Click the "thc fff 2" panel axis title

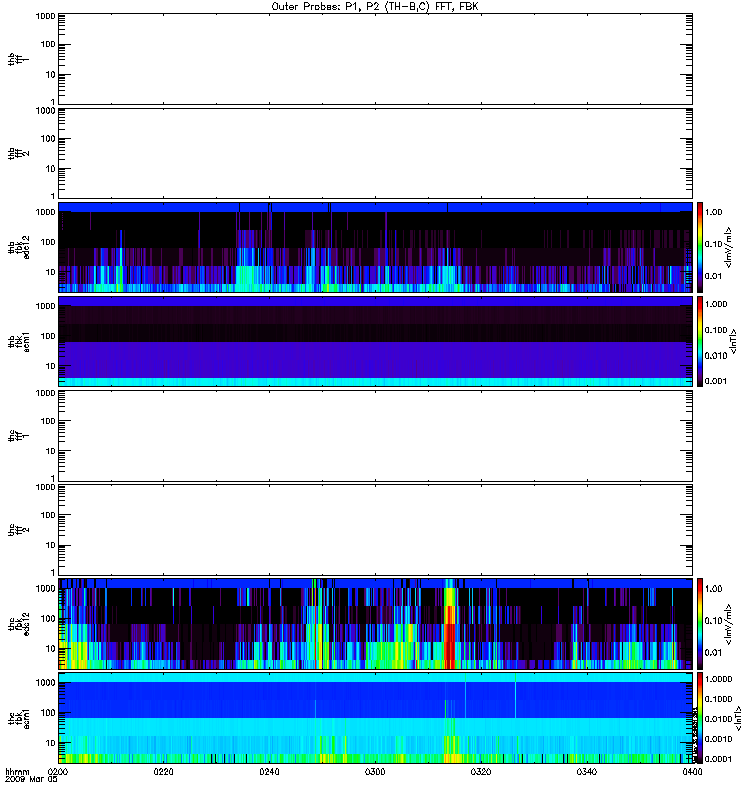(18, 530)
